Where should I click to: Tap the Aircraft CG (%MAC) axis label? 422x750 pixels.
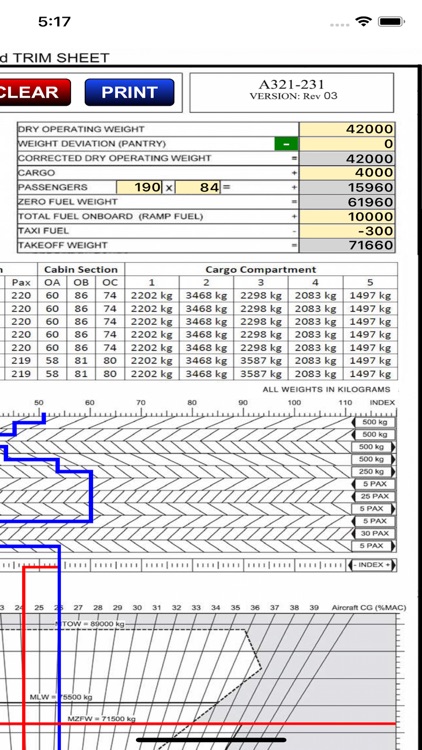pos(369,607)
